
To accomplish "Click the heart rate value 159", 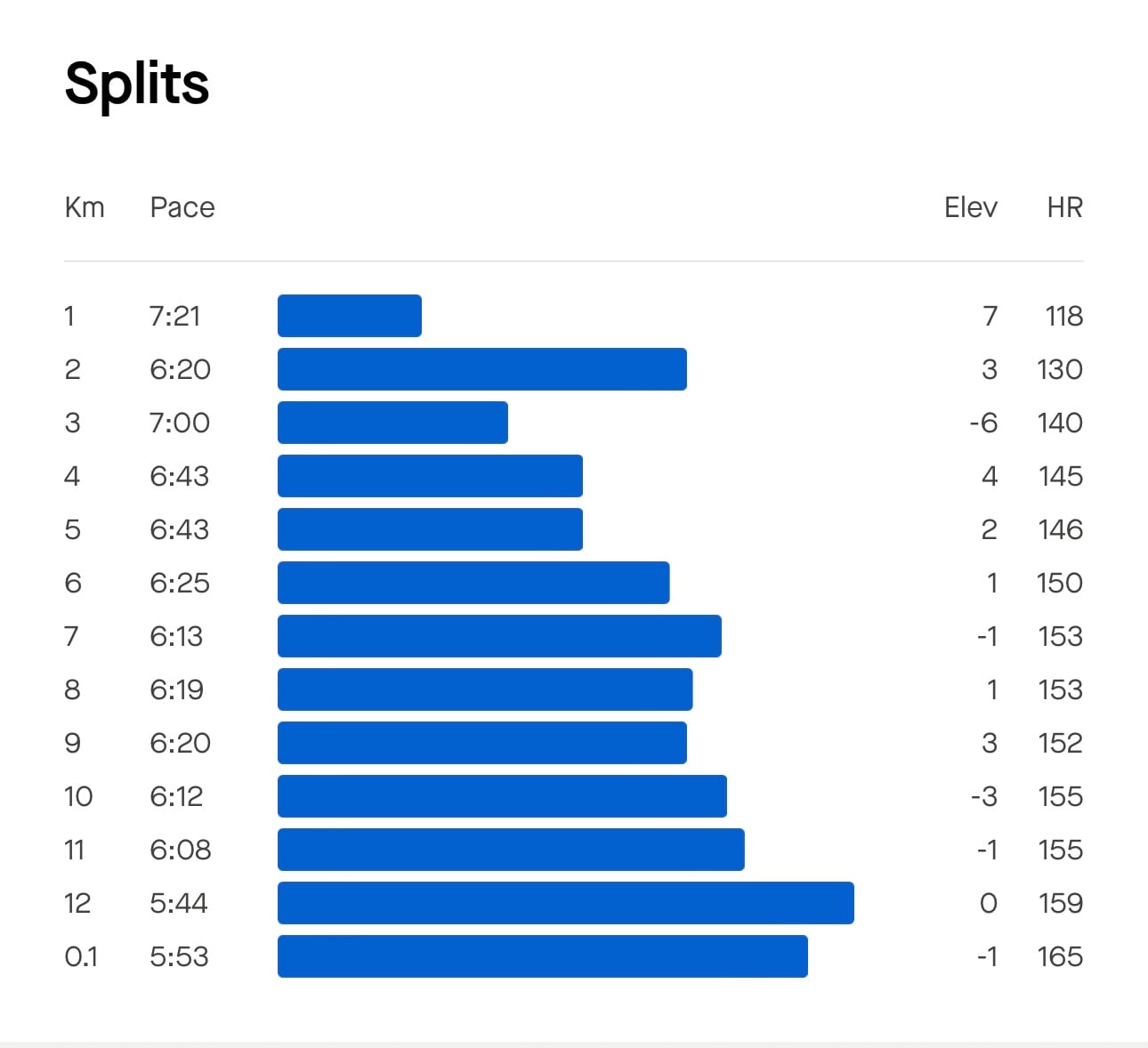I will 1061,903.
